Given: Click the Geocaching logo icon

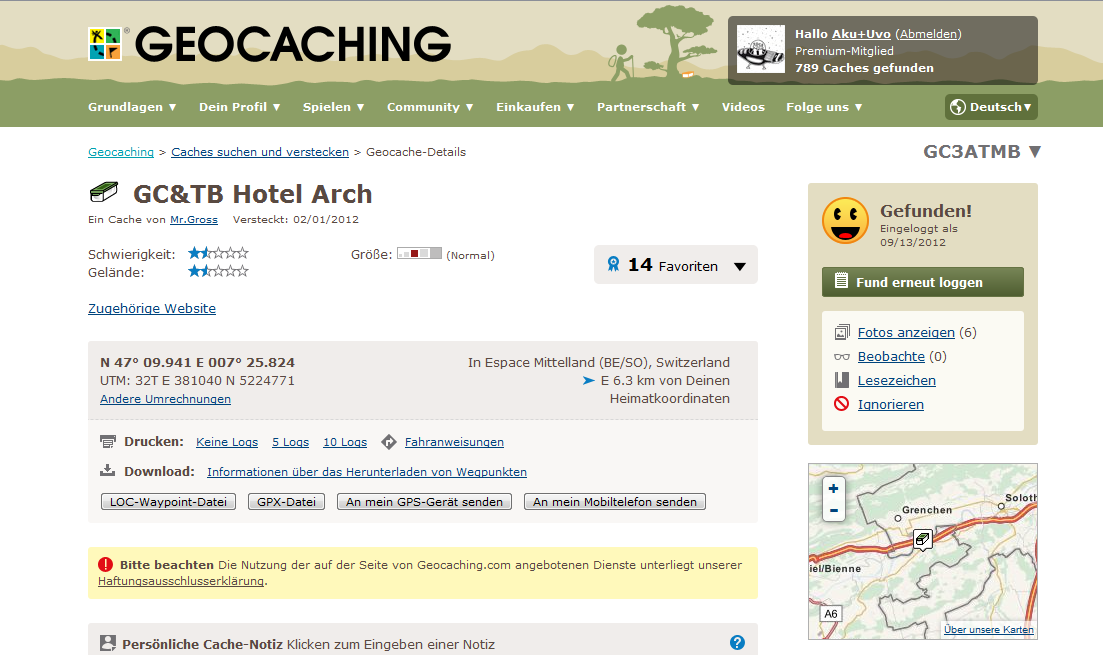Looking at the screenshot, I should 105,44.
